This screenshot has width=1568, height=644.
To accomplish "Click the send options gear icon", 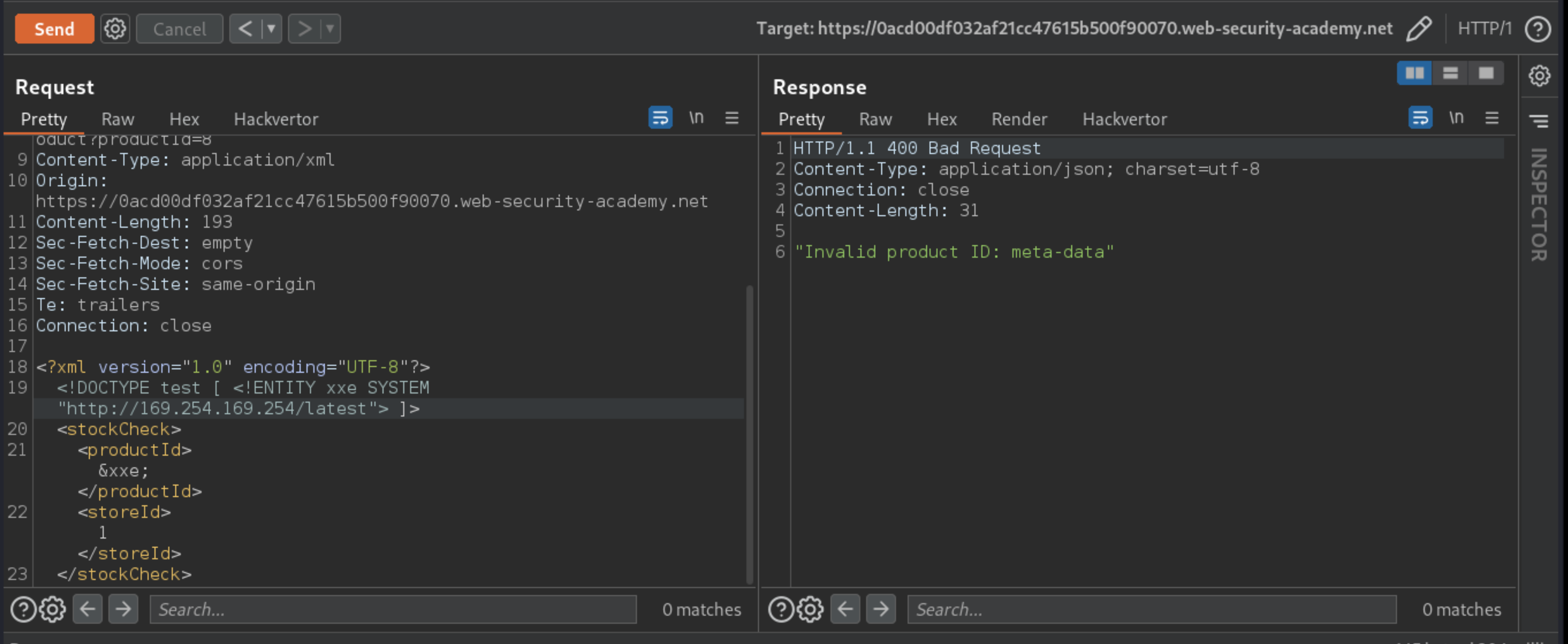I will (x=115, y=29).
